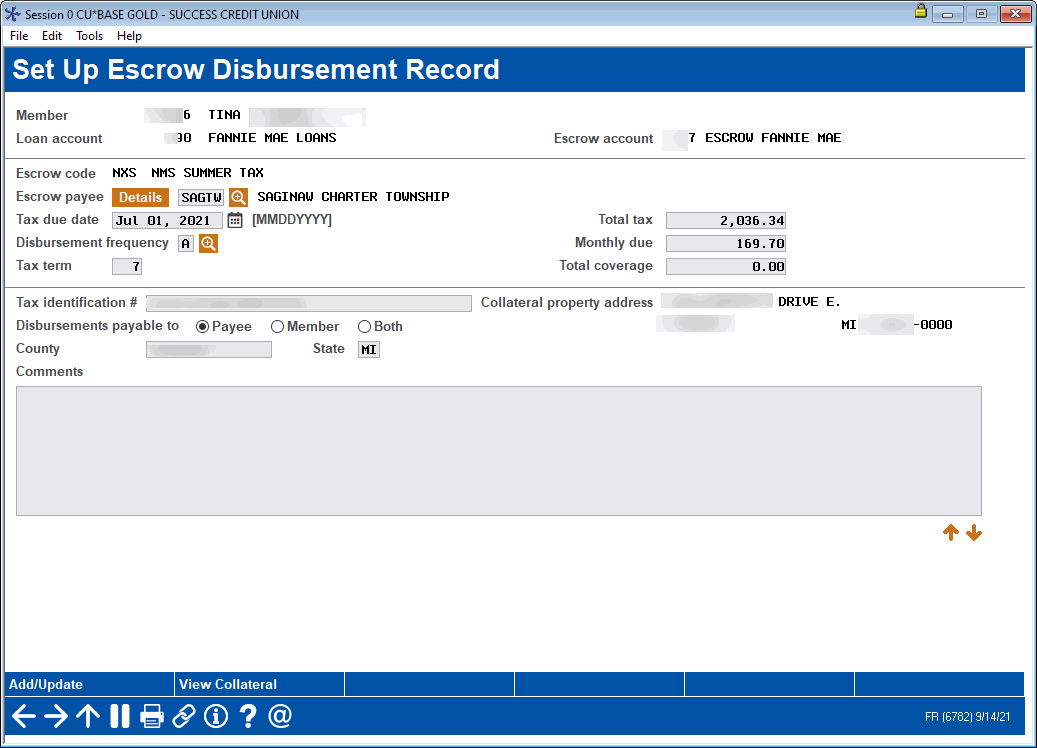Select the Member disbursement option
This screenshot has width=1037, height=748.
click(277, 326)
